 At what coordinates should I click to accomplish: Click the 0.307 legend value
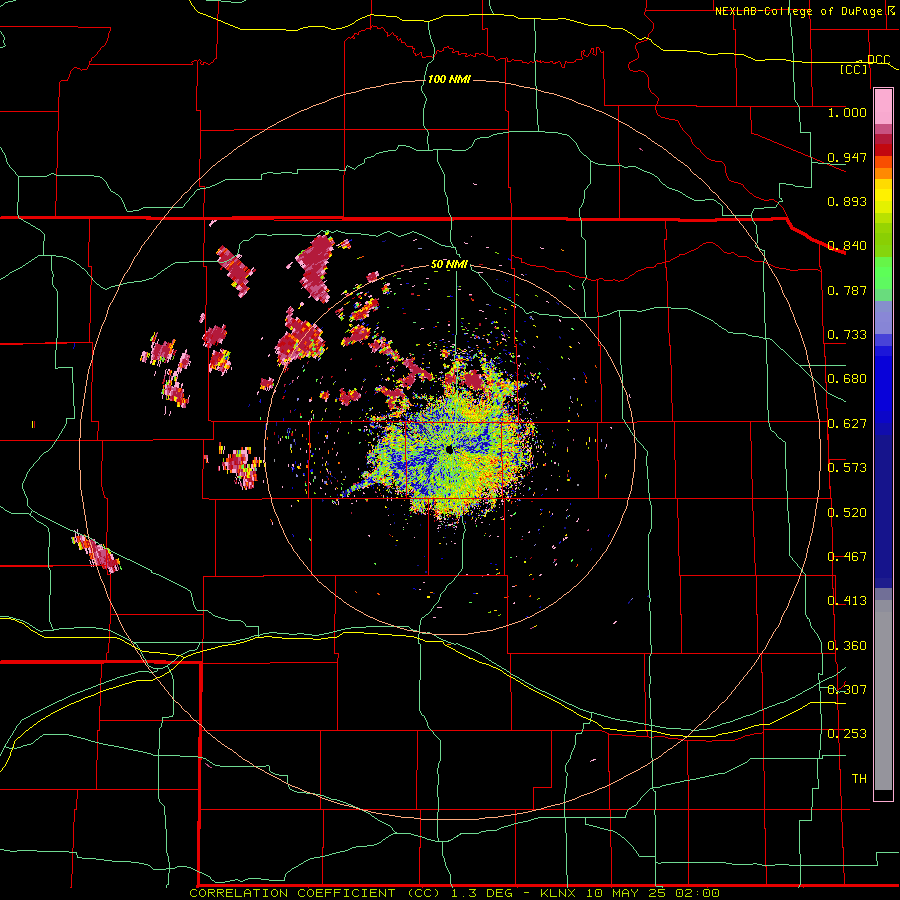point(847,690)
